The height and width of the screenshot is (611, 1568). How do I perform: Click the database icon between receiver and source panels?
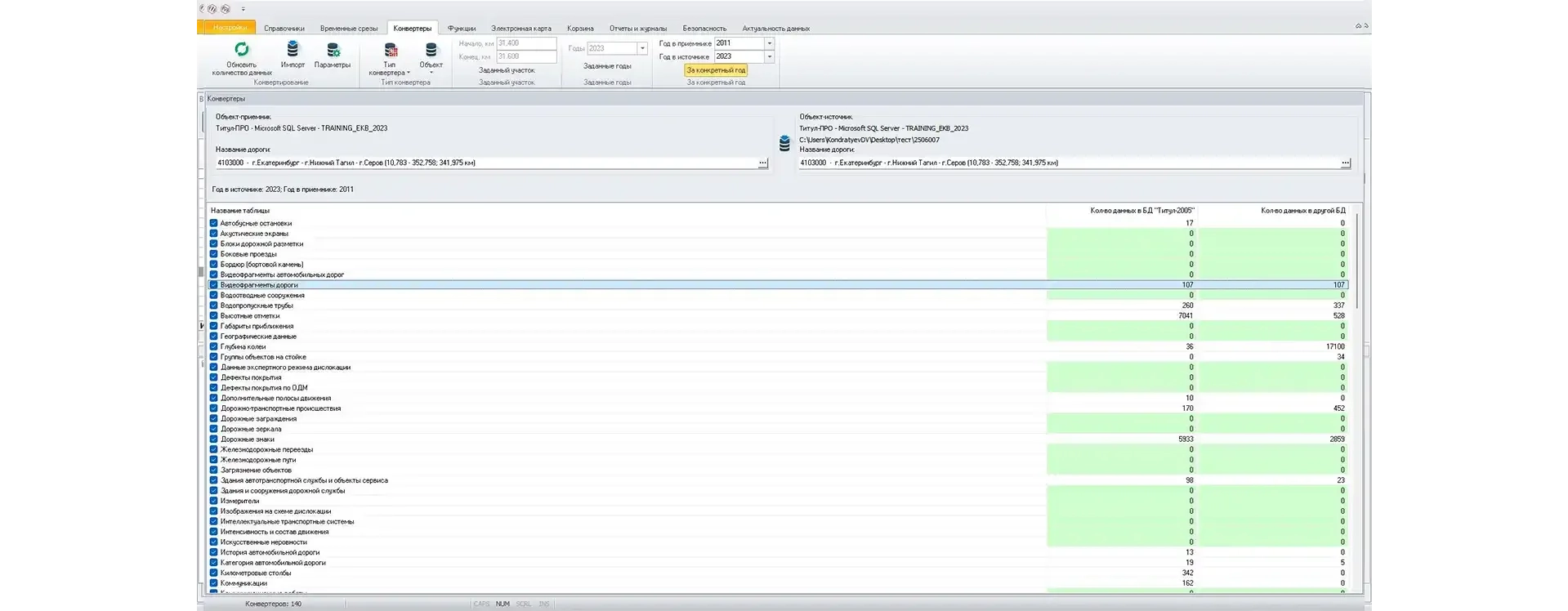784,144
